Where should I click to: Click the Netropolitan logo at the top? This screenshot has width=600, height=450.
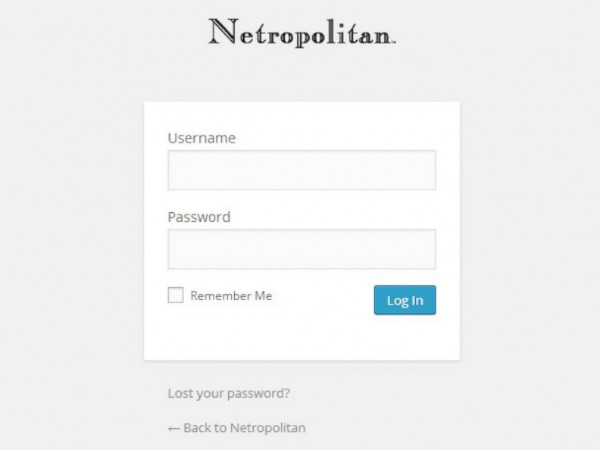[x=302, y=32]
